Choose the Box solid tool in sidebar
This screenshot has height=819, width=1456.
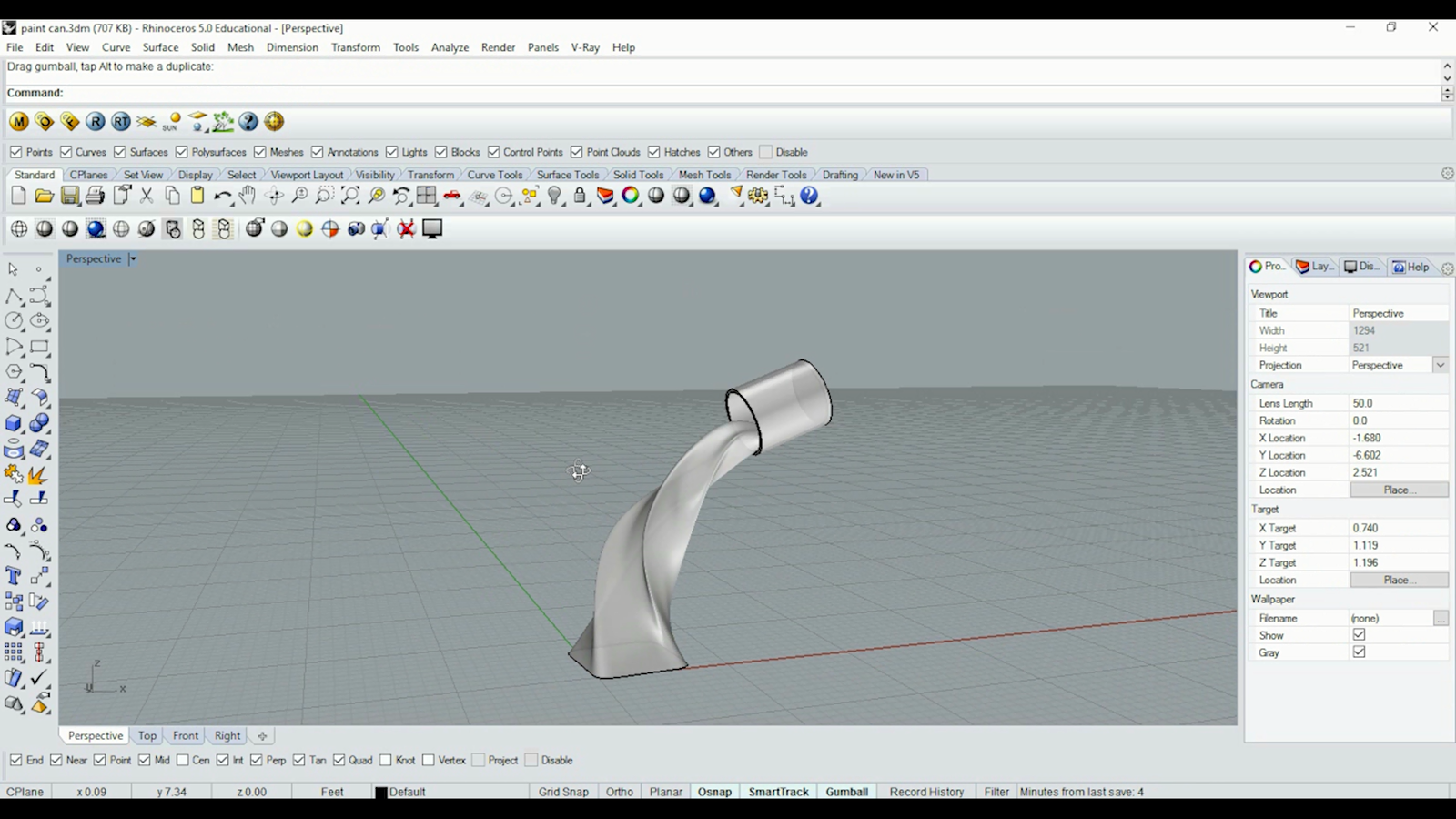point(13,423)
